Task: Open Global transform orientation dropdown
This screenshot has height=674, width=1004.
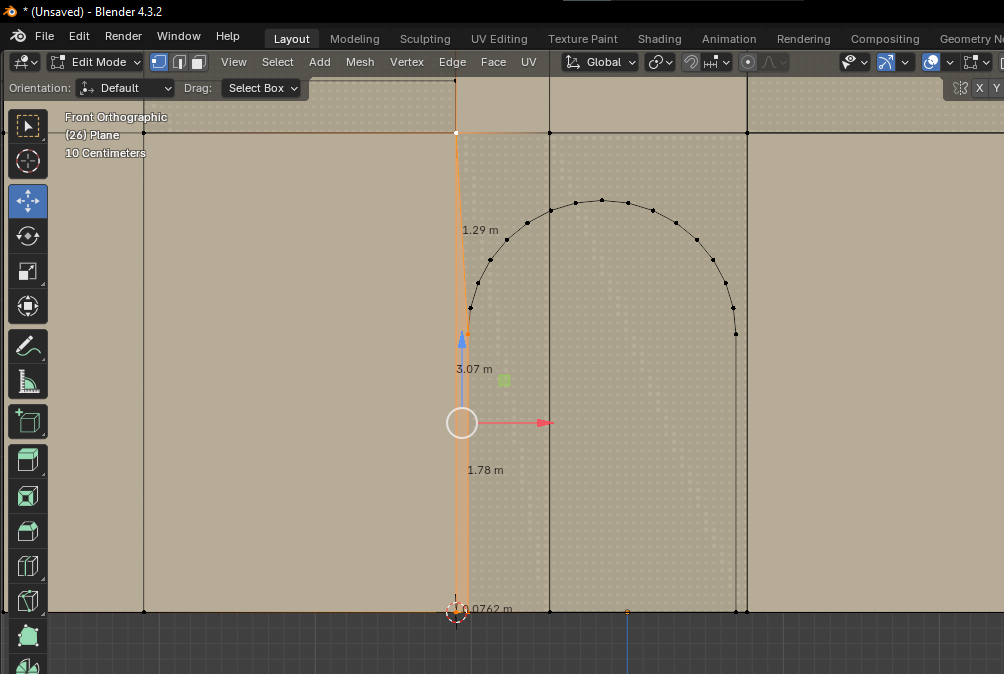Action: click(x=600, y=62)
